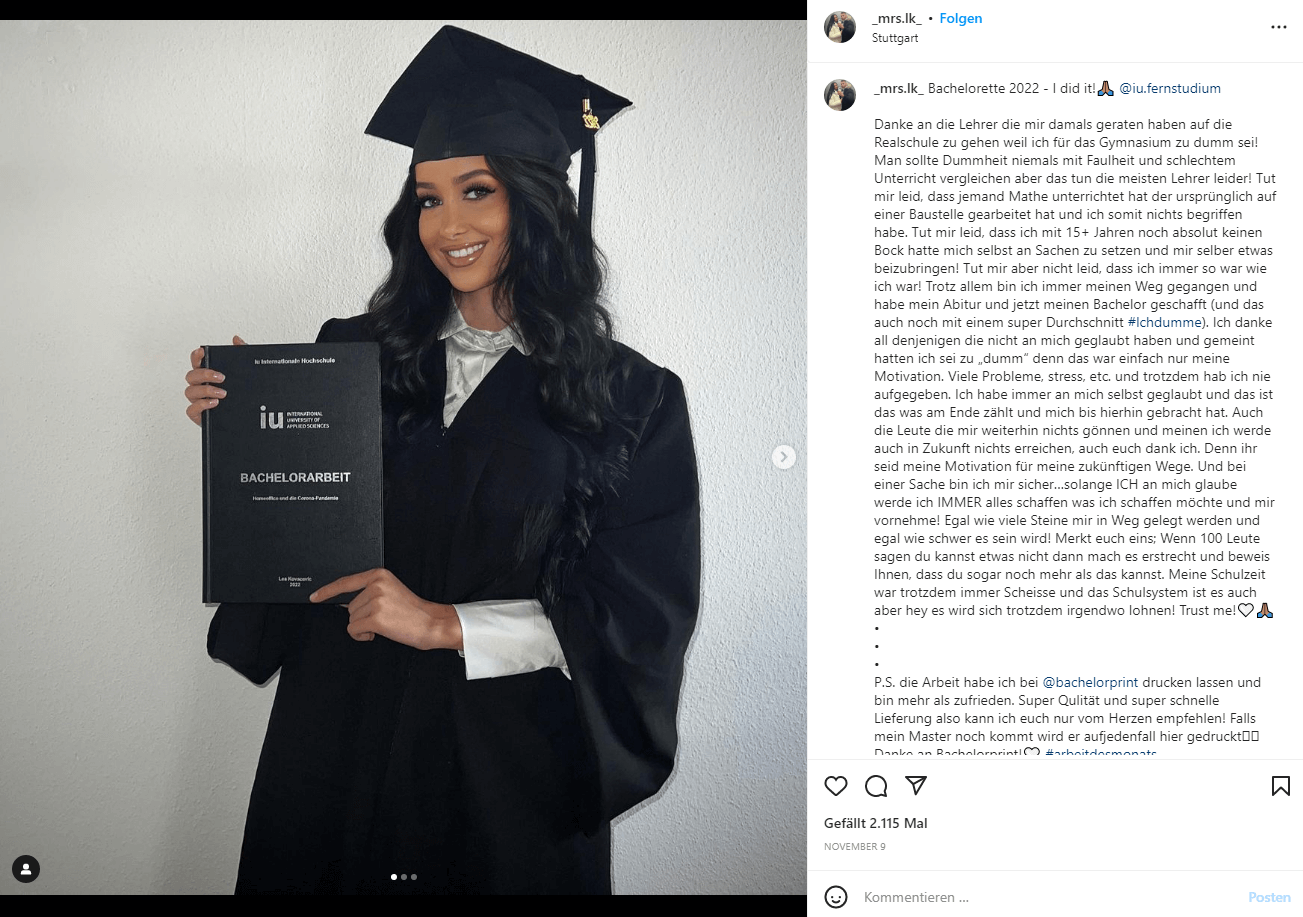Viewport: 1303px width, 917px height.
Task: Open _mrs.lk_ username in post header
Action: [x=897, y=19]
